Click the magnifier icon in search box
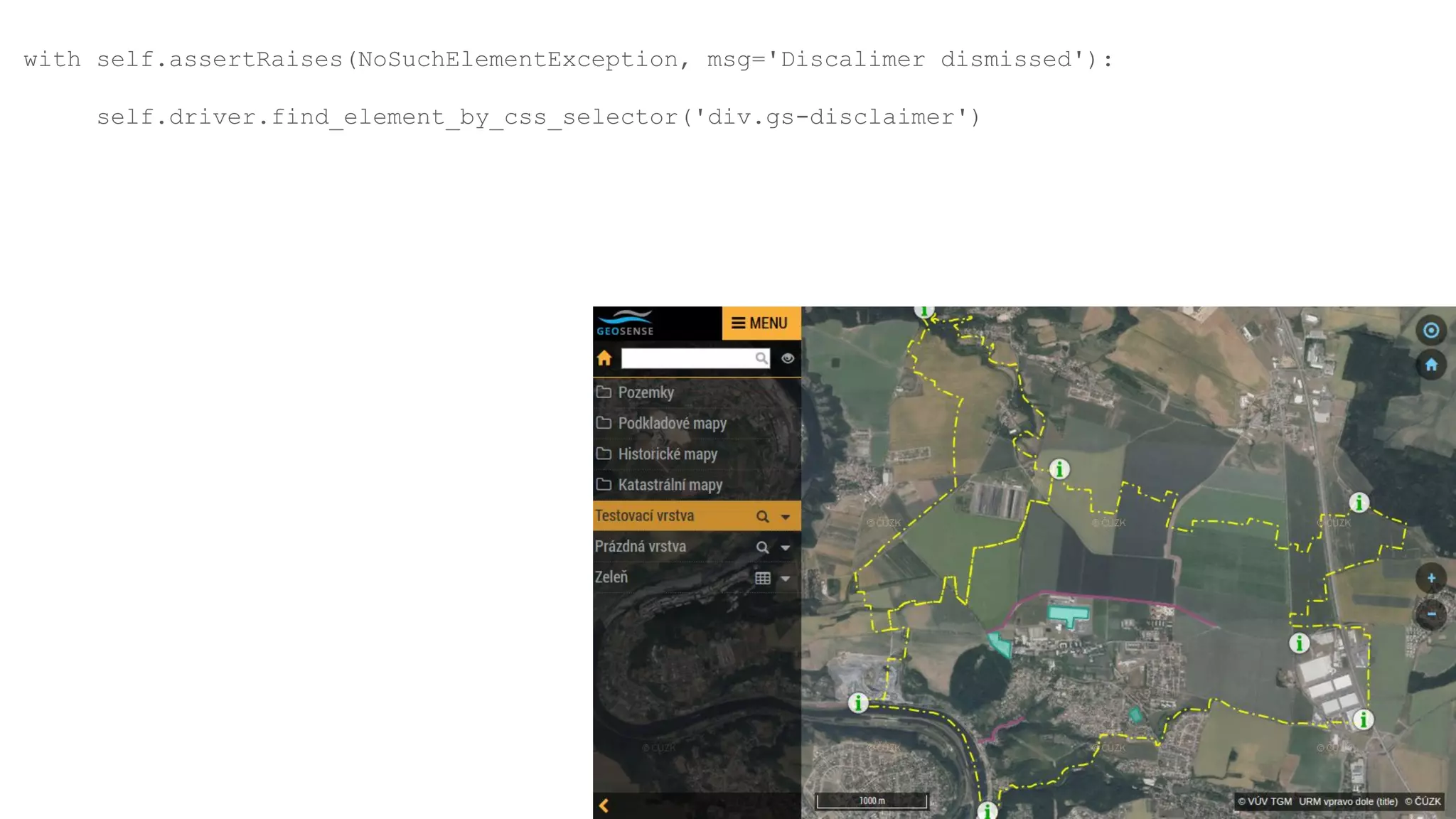The image size is (1456, 819). [761, 358]
